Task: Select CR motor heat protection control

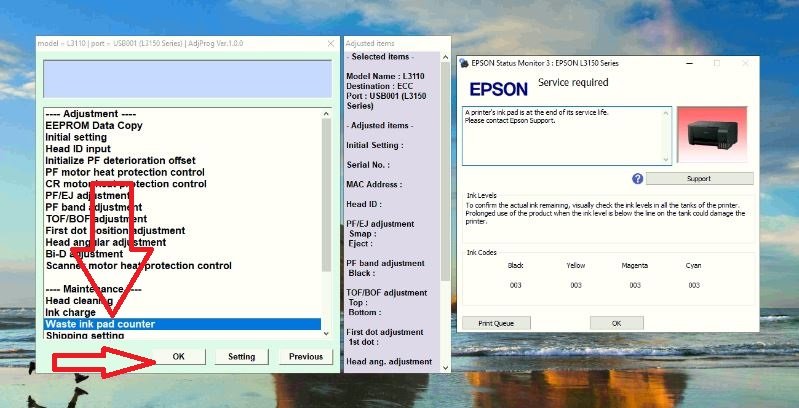Action: click(x=126, y=184)
